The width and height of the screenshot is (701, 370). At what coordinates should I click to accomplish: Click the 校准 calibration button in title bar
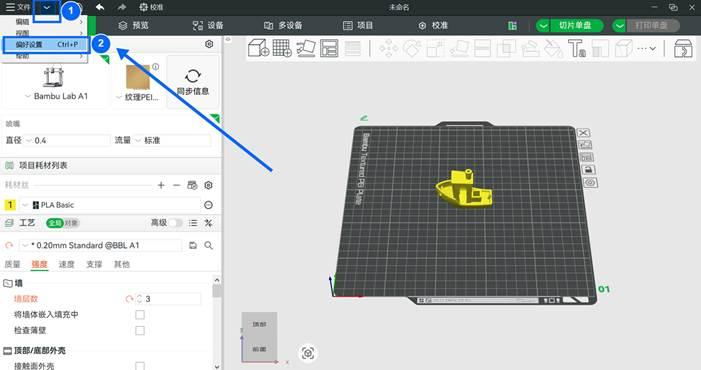151,7
